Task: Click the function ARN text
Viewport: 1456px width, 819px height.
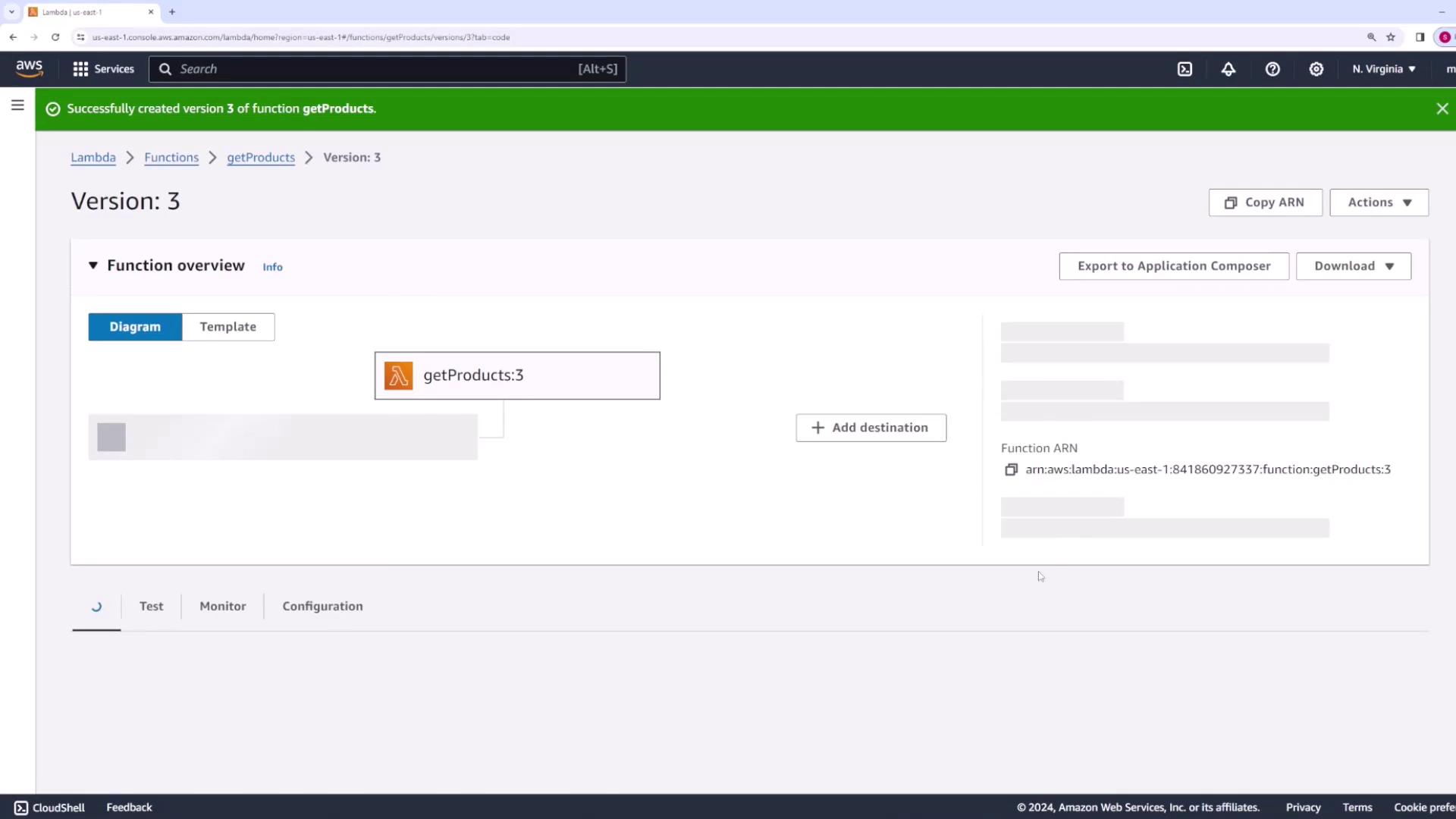Action: [x=1208, y=469]
